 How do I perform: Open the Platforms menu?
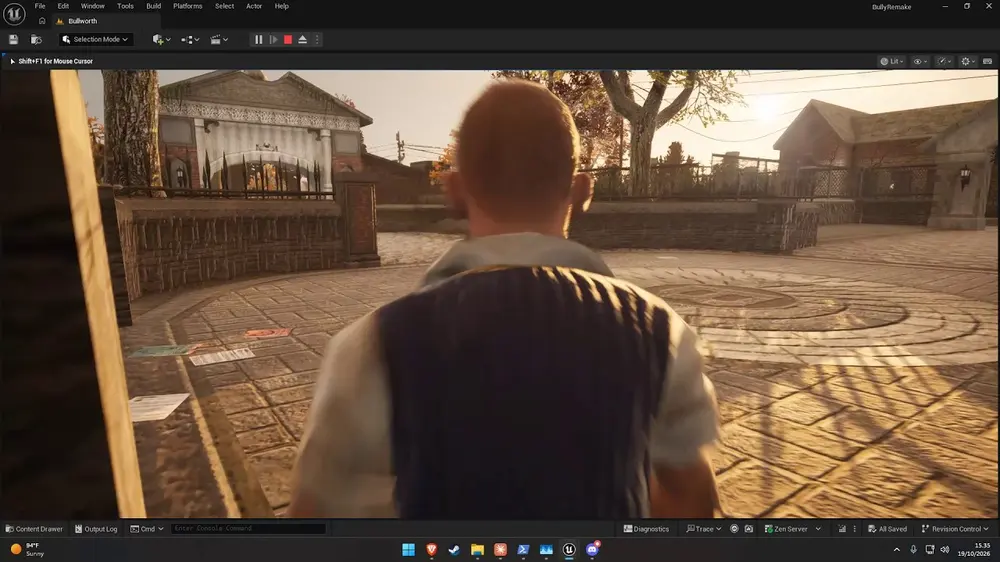pyautogui.click(x=188, y=6)
